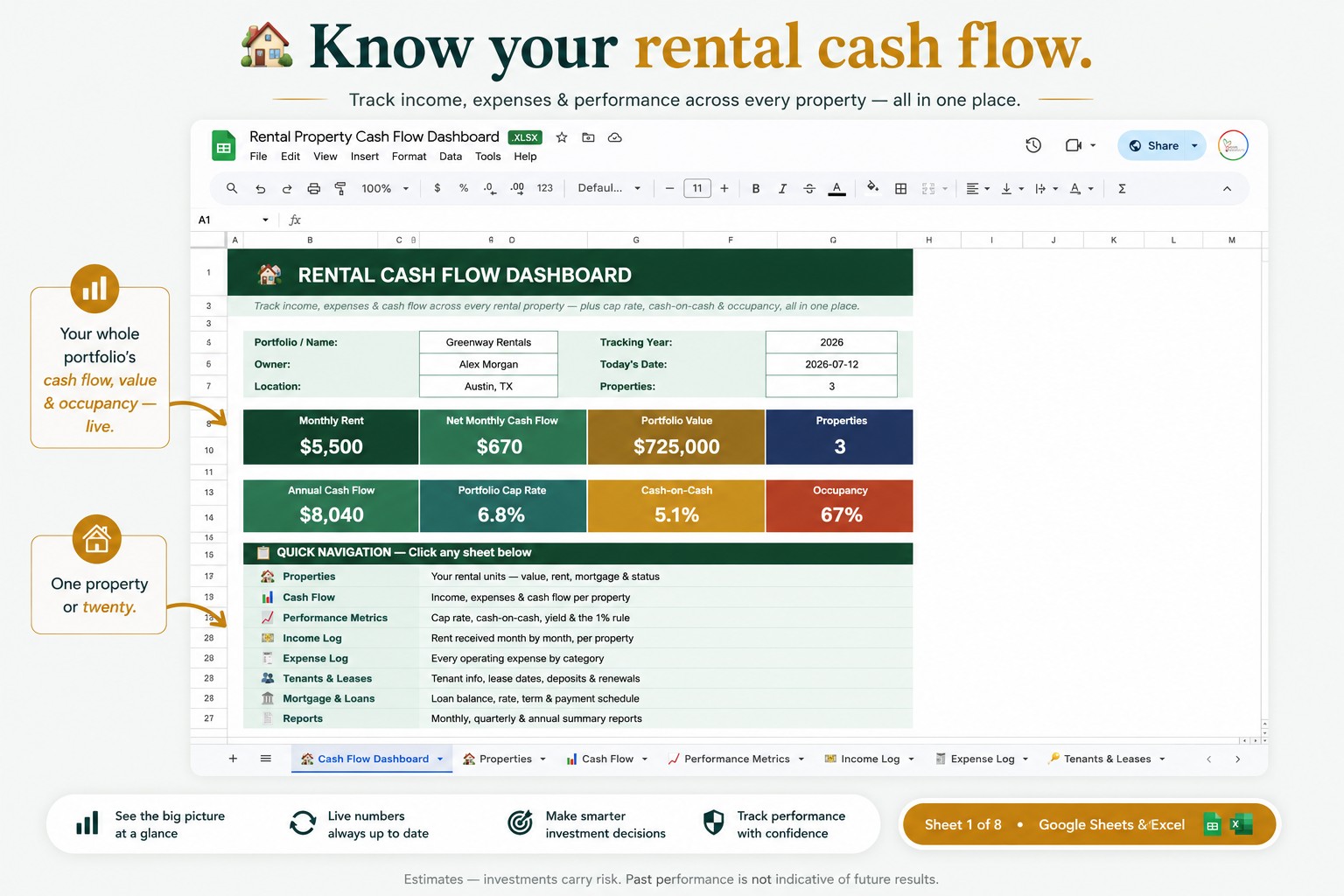Open the borders tool
The width and height of the screenshot is (1344, 896).
[900, 188]
